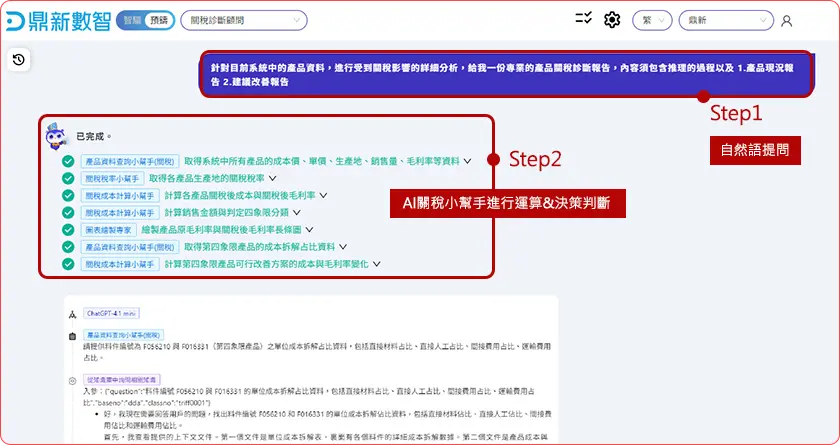Toggle the 智庫 mode switch option

tap(132, 20)
